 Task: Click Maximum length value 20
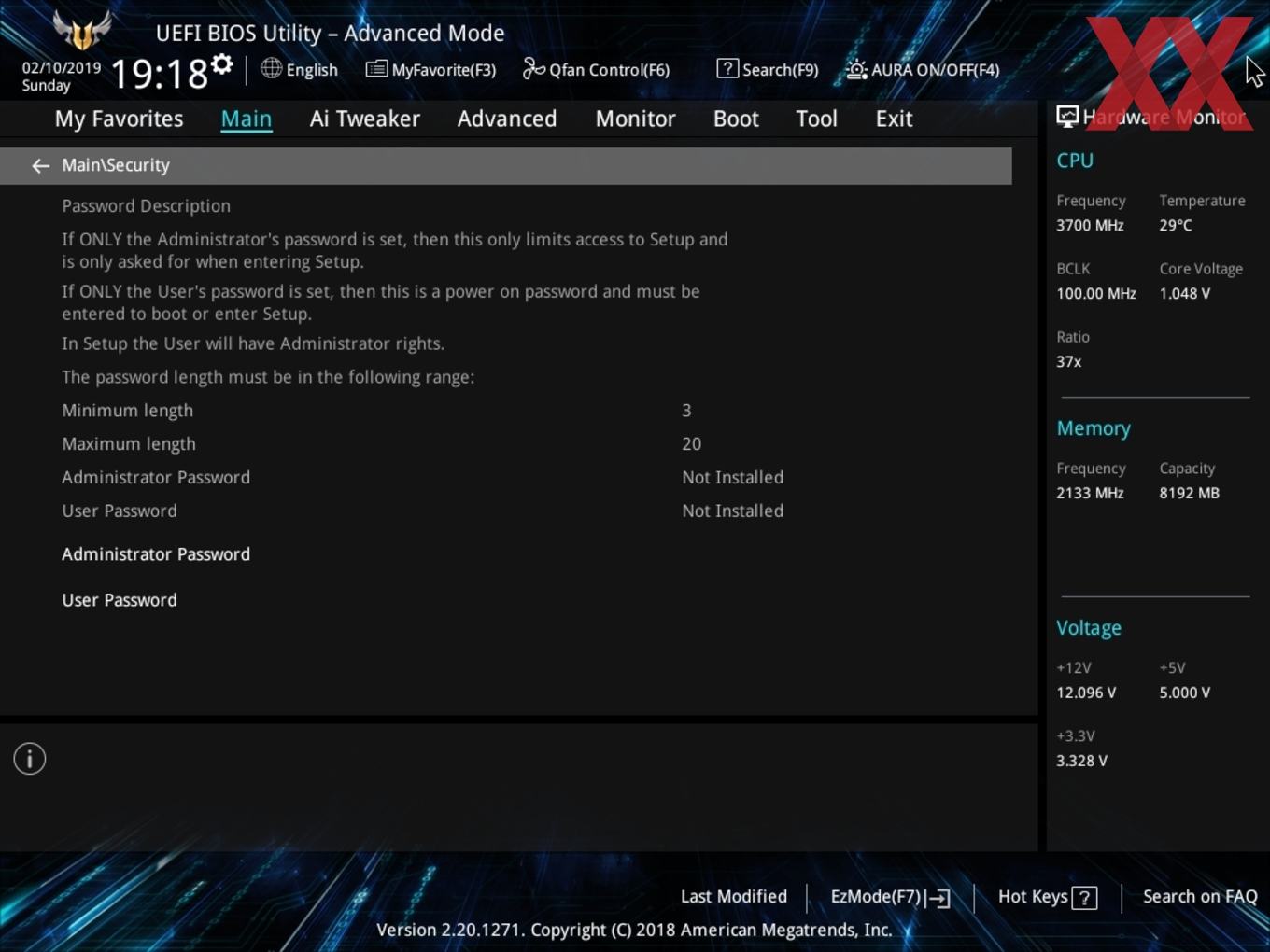(x=691, y=444)
